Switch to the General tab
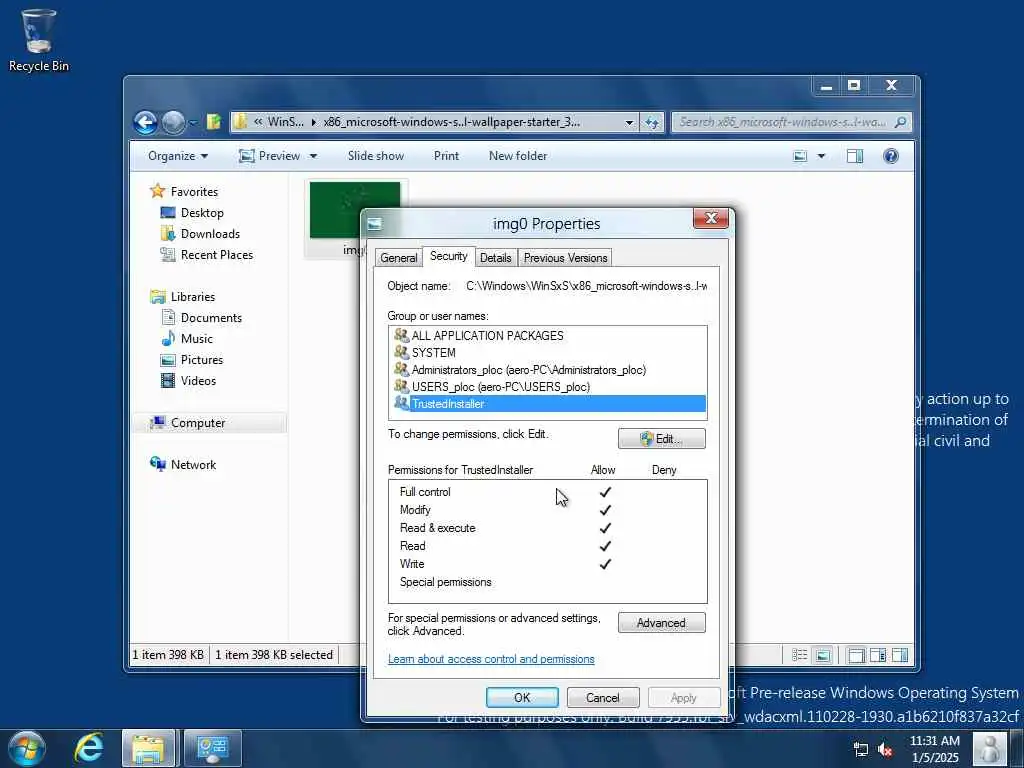The width and height of the screenshot is (1024, 768). pyautogui.click(x=398, y=258)
